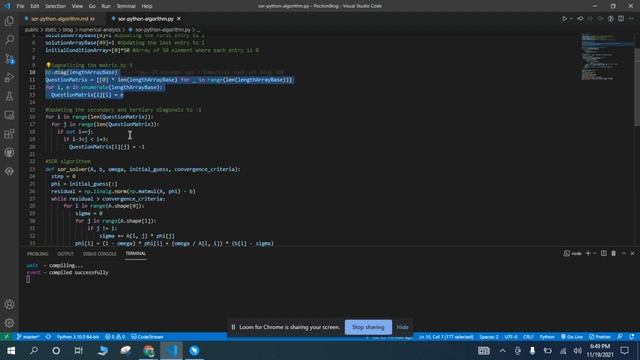The width and height of the screenshot is (640, 360).
Task: Click the 'numerical-analysis' breadcrumb segment
Action: tap(100, 30)
